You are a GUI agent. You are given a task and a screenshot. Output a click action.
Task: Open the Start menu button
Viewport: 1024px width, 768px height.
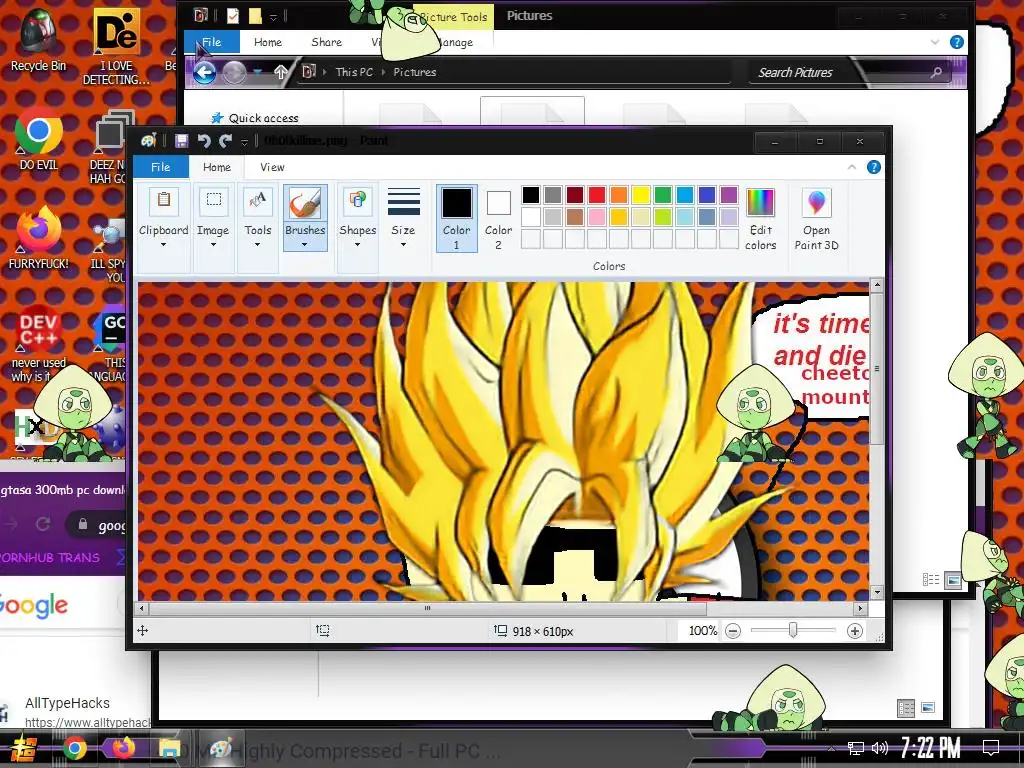24,748
